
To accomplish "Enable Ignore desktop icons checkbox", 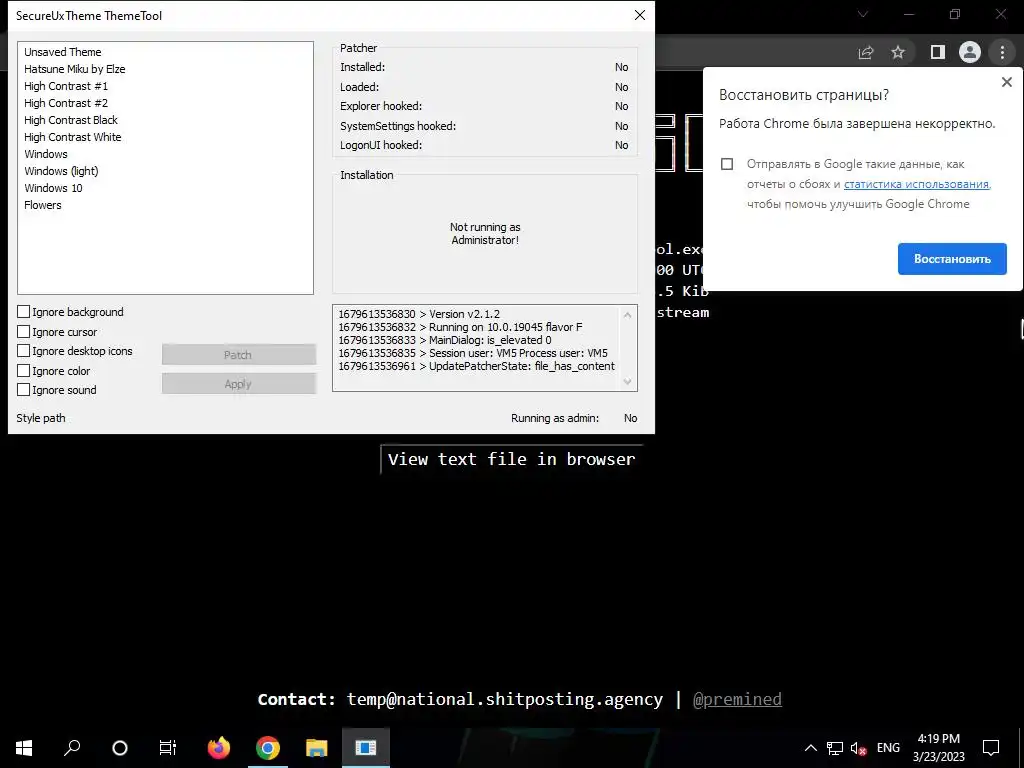I will pos(24,351).
